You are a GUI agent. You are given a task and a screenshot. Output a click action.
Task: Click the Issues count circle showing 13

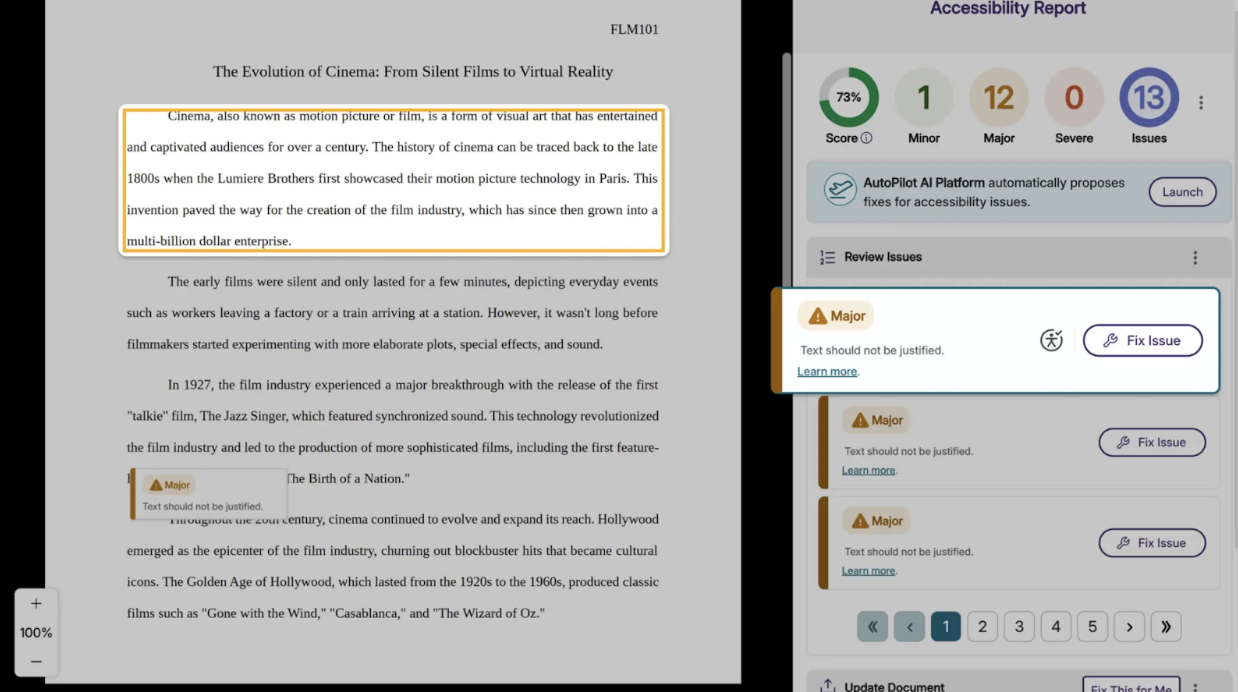[x=1148, y=96]
